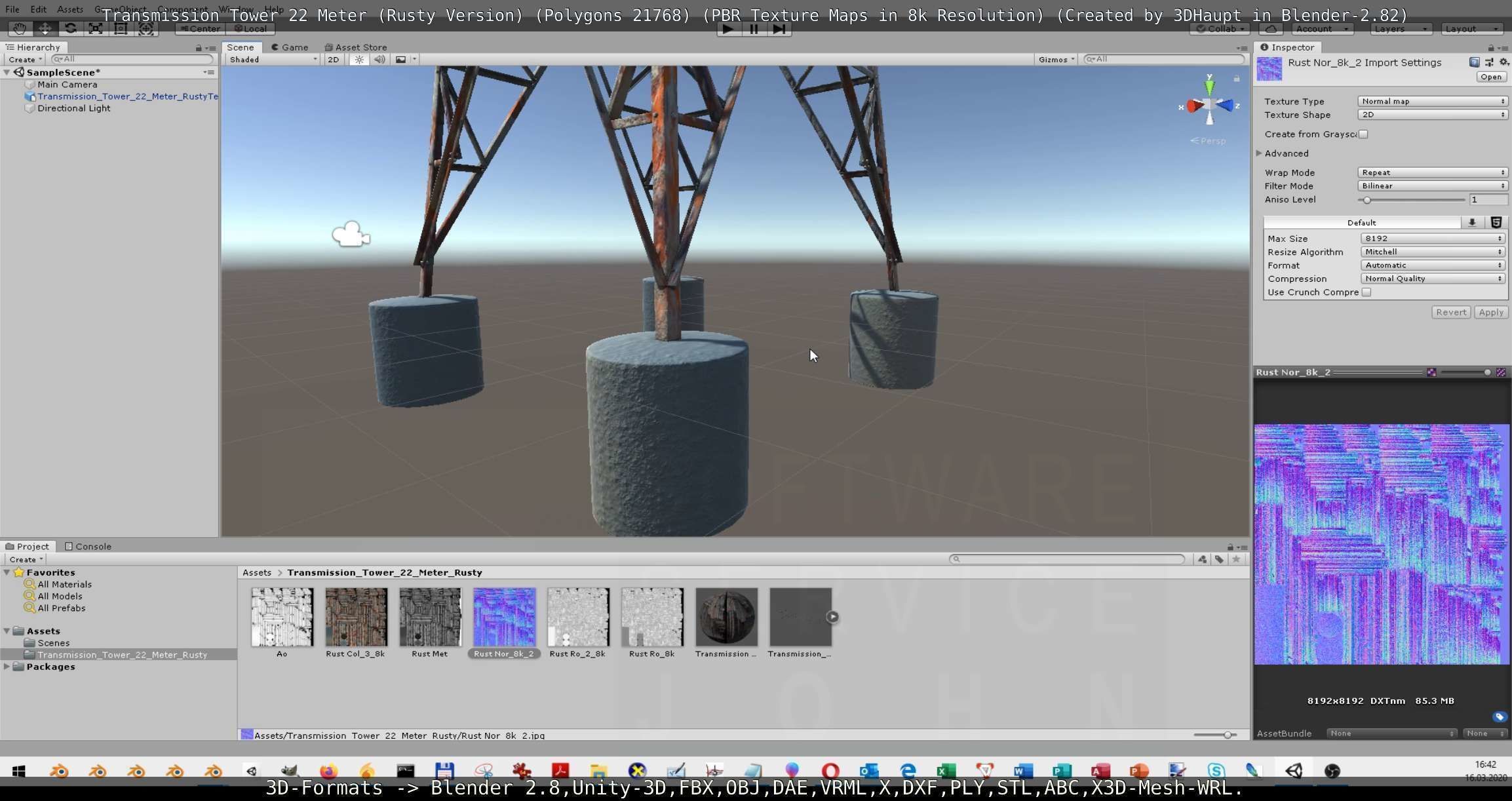Click Search by Label icon in Project
This screenshot has width=1512, height=801.
click(x=1219, y=559)
